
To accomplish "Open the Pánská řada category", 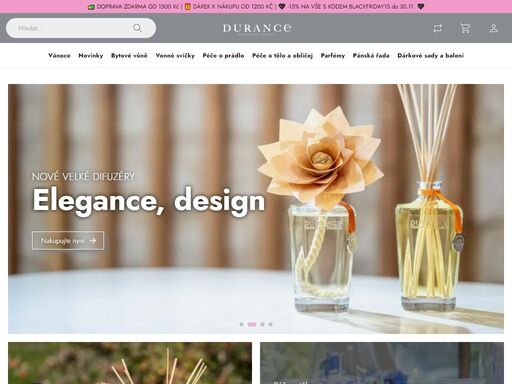I will click(x=371, y=56).
